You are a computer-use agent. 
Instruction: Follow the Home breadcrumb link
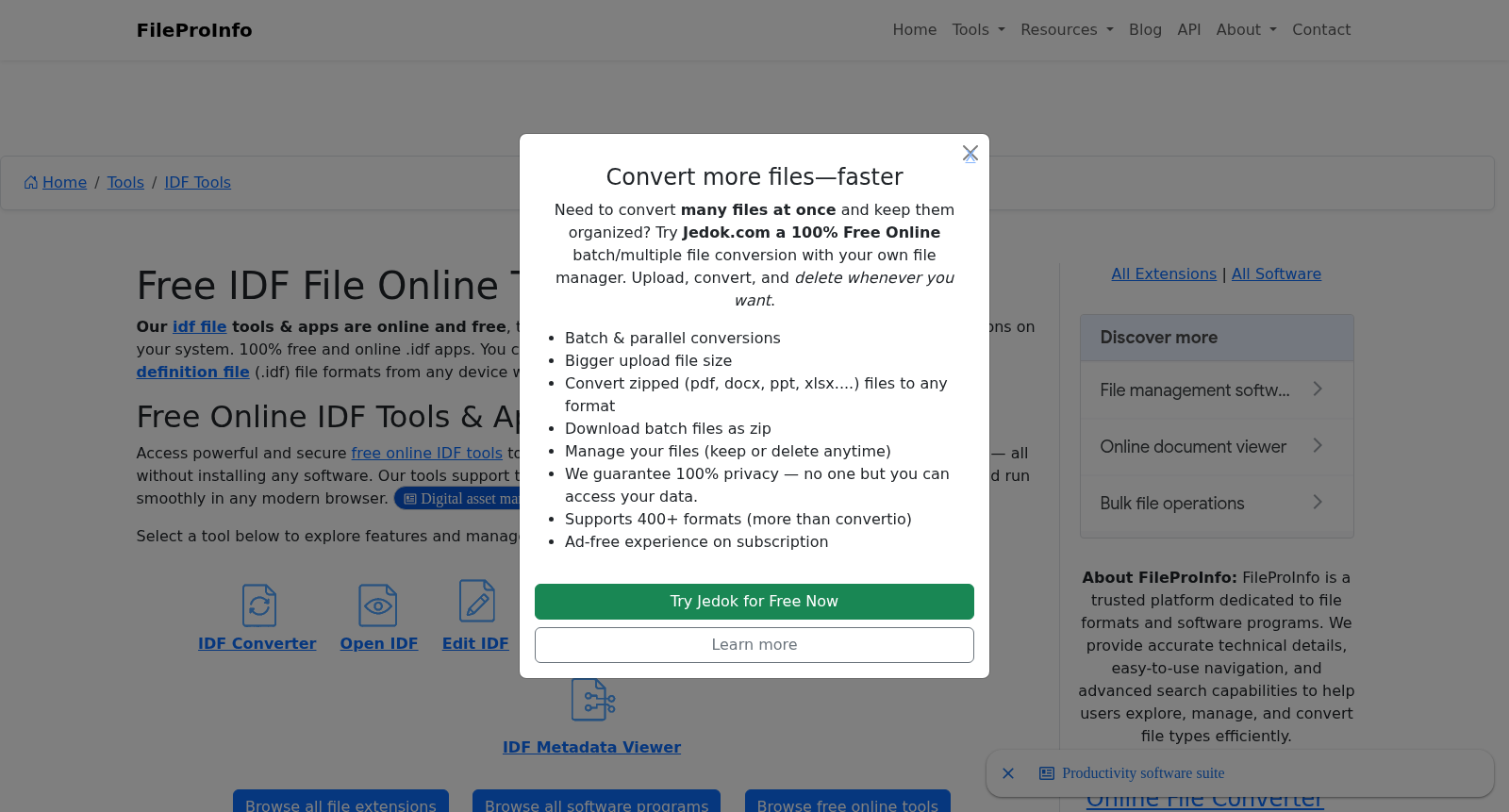[x=64, y=183]
